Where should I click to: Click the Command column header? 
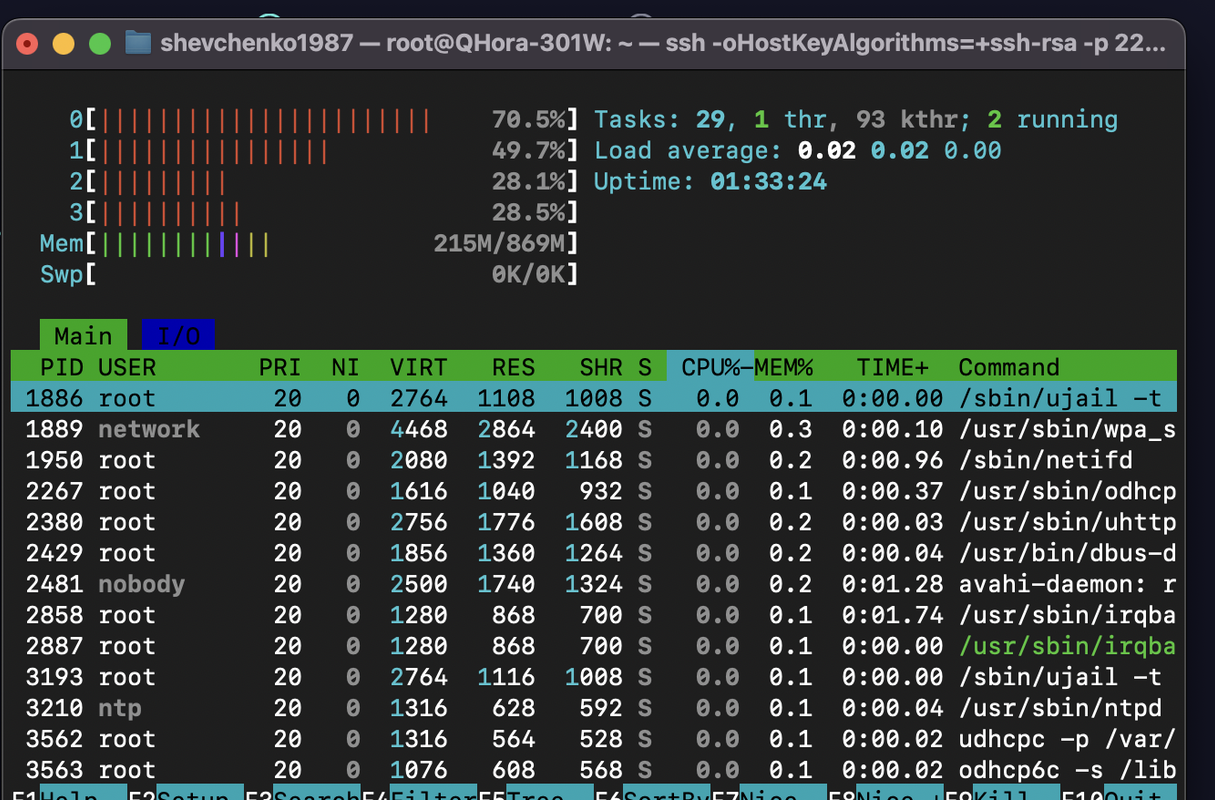click(x=1008, y=367)
